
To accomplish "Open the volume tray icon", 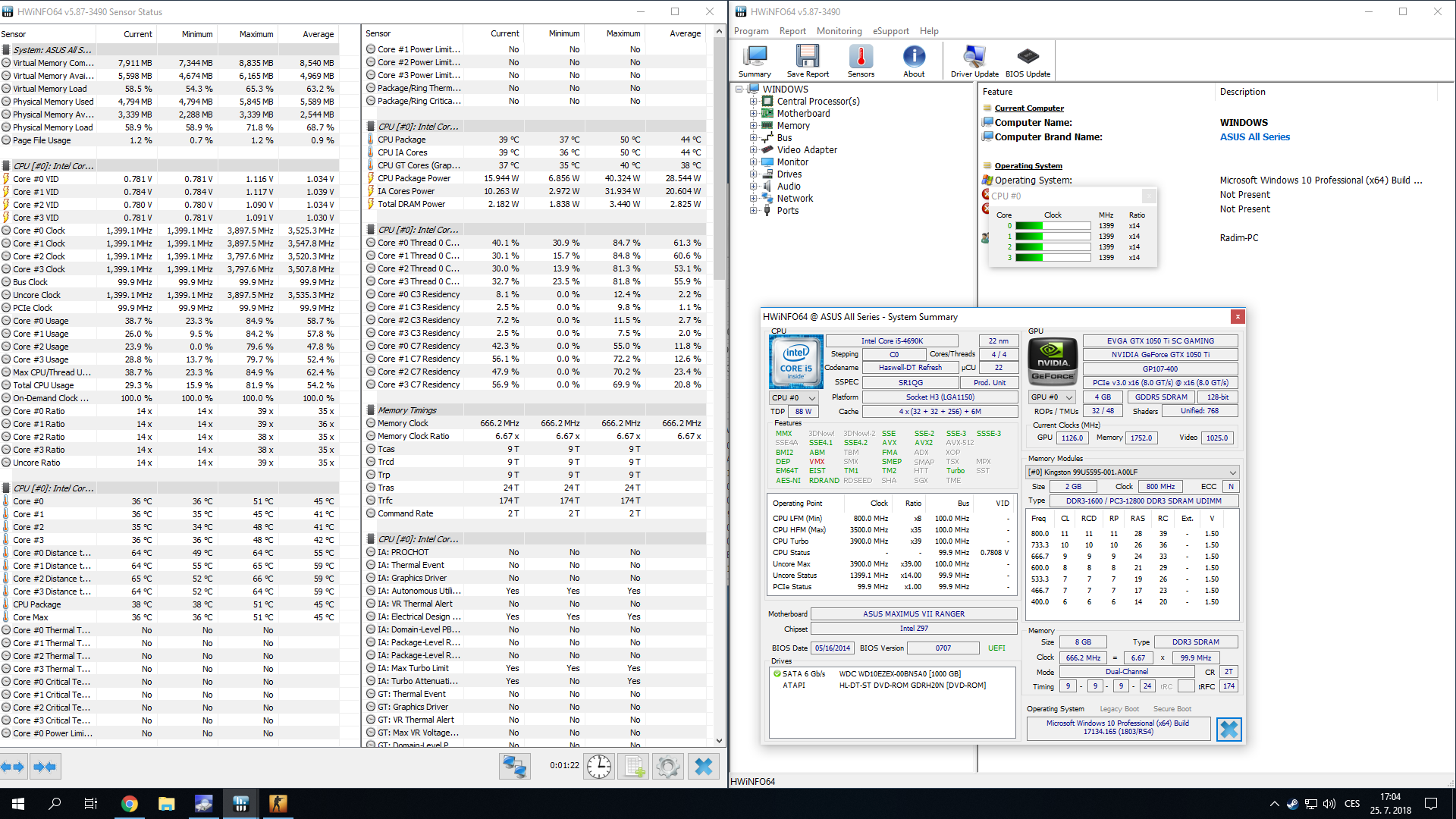I will click(x=1329, y=804).
